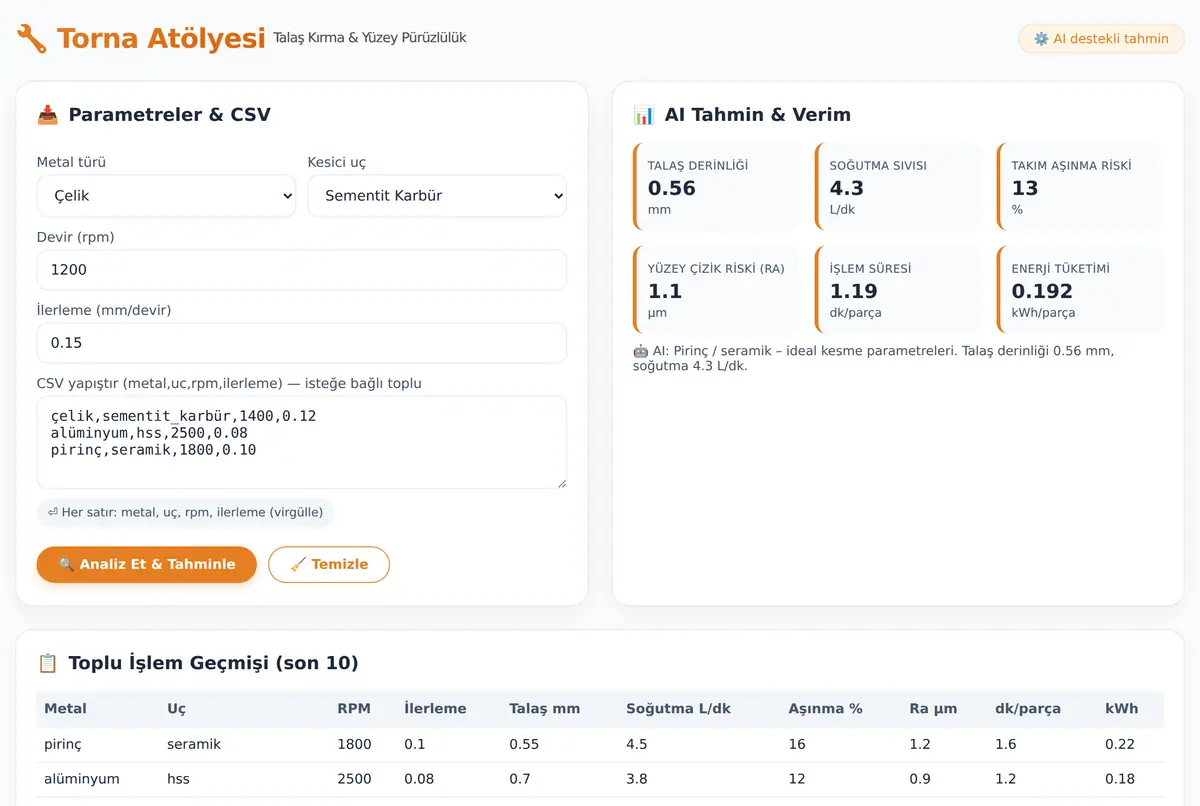The width and height of the screenshot is (1200, 806).
Task: Select the İşlem Süresi 1.19 card
Action: pos(898,290)
